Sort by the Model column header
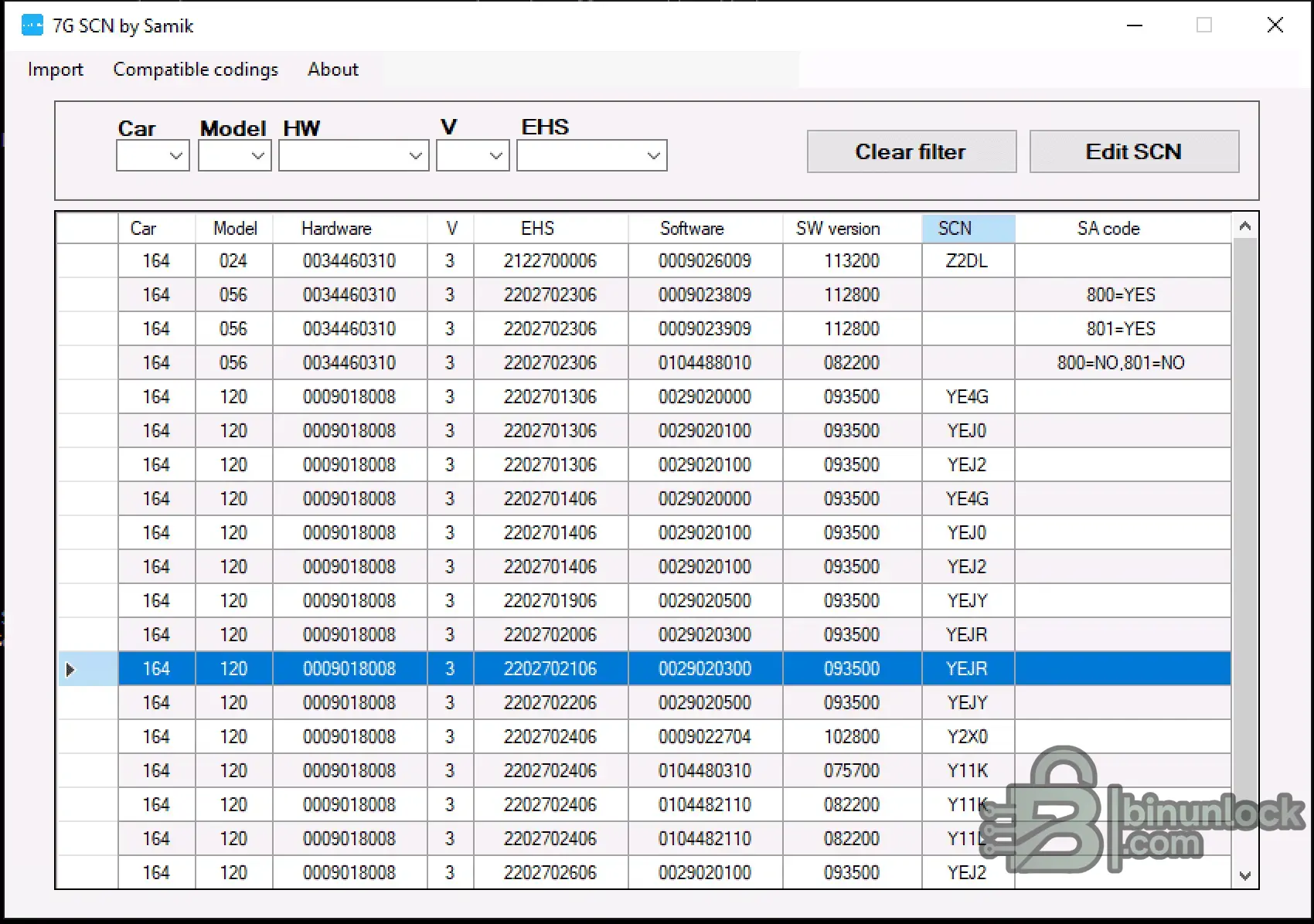This screenshot has height=924, width=1314. coord(234,229)
